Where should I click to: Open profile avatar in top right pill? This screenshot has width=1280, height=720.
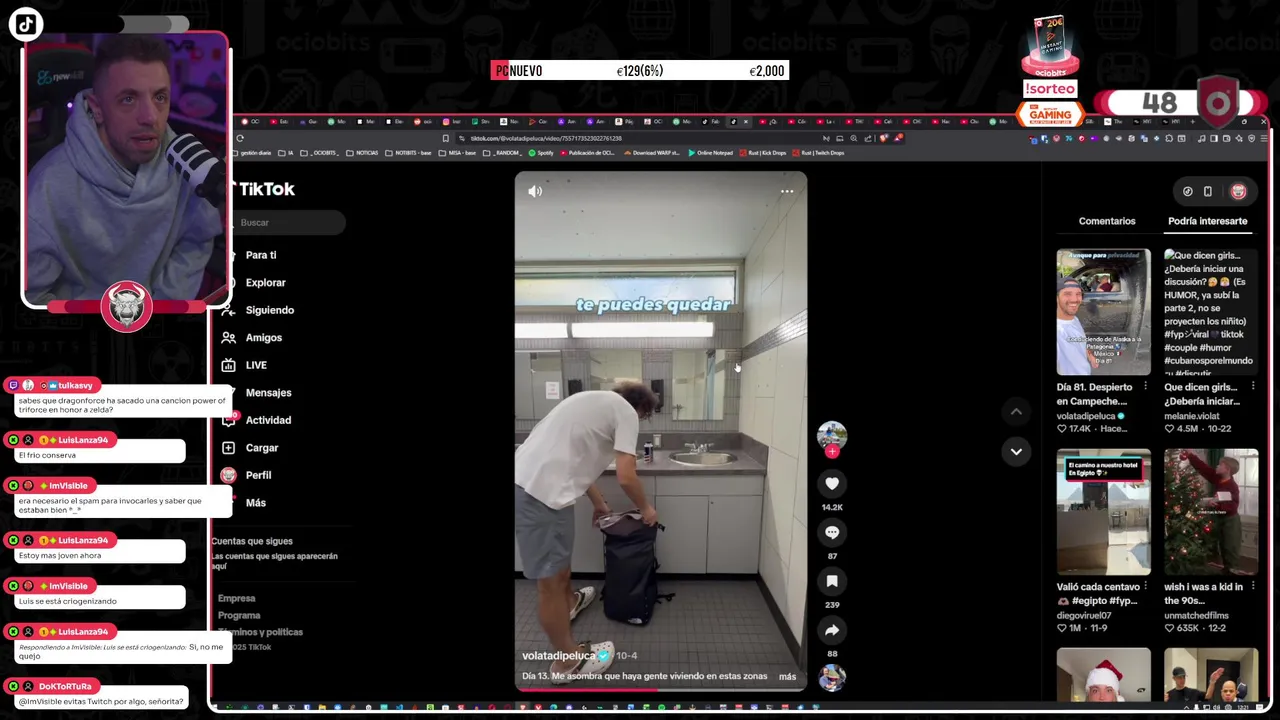pyautogui.click(x=1238, y=191)
